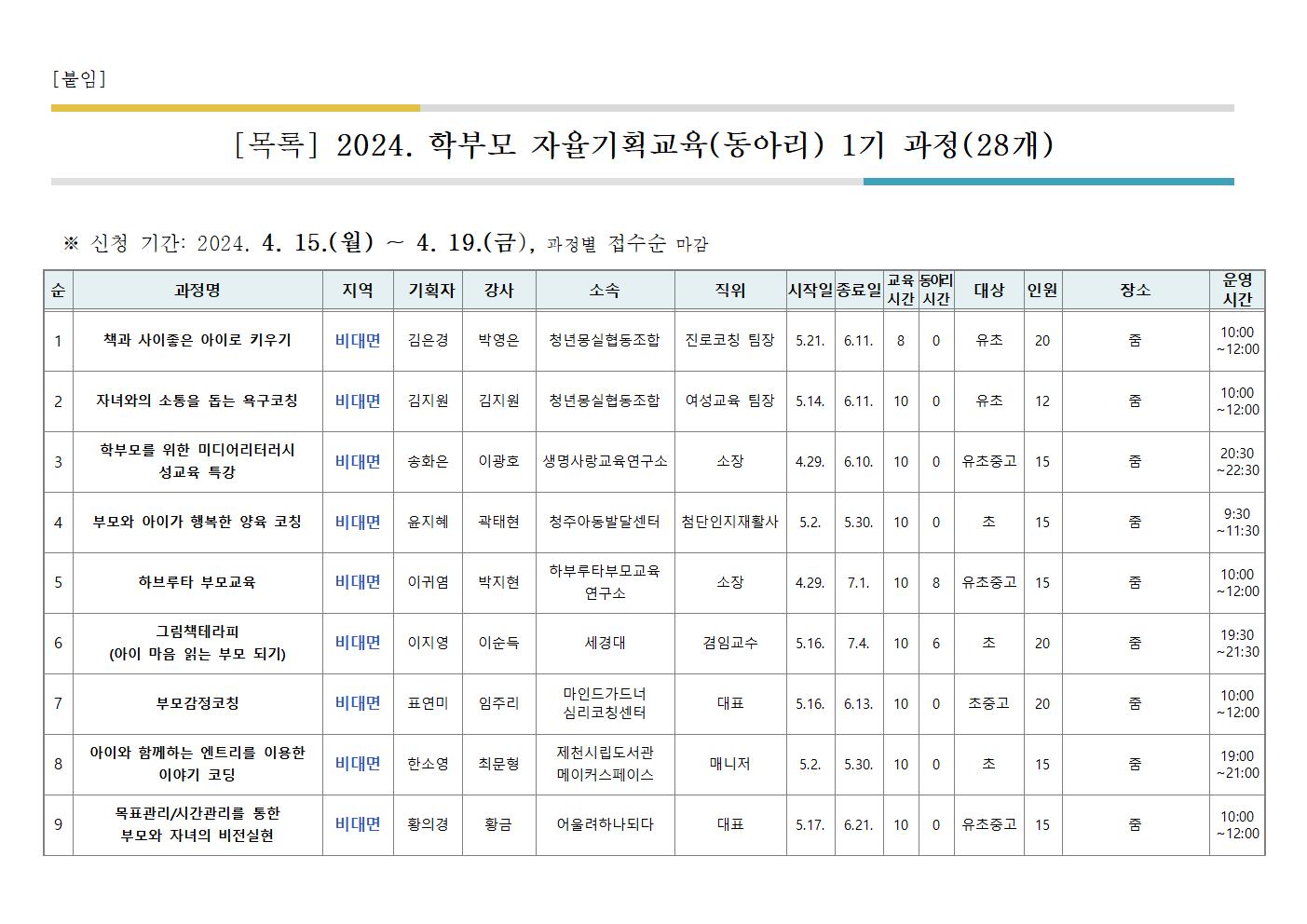The image size is (1307, 924).
Task: Click affiliation '제천시립도서관 메이커스페이스'
Action: (605, 764)
